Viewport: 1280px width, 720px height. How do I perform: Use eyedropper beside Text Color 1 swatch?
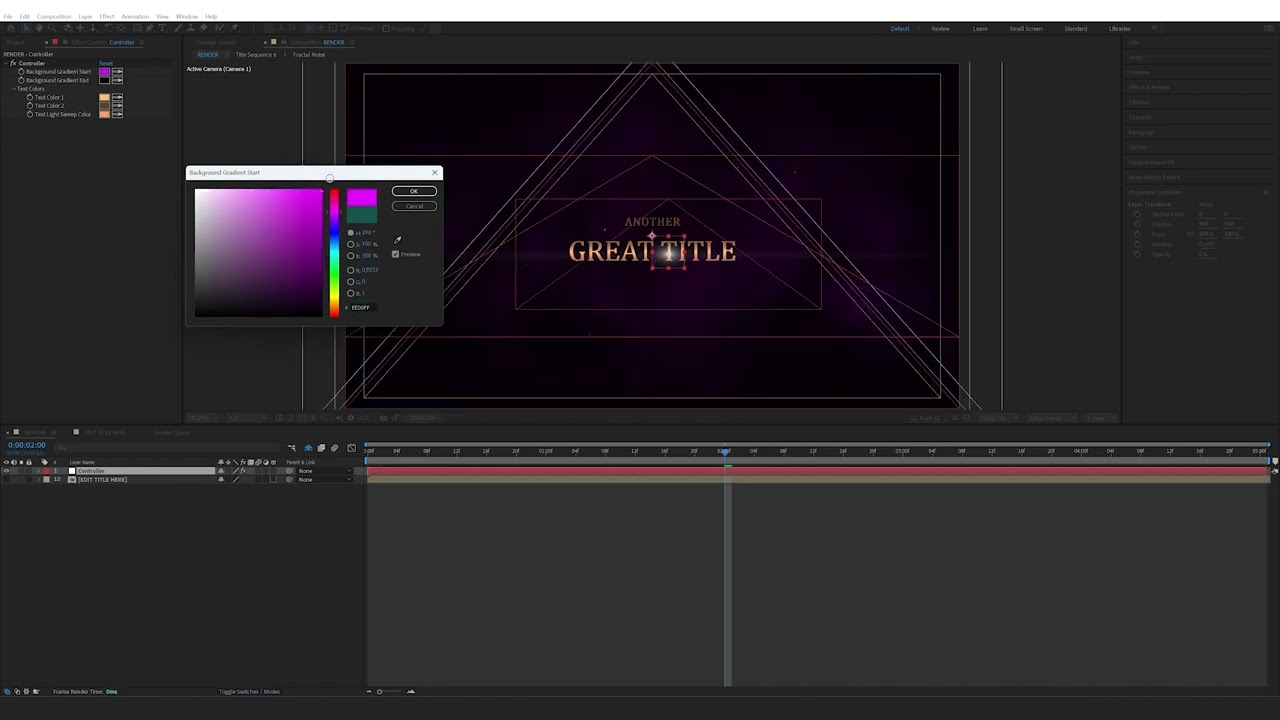[x=117, y=97]
